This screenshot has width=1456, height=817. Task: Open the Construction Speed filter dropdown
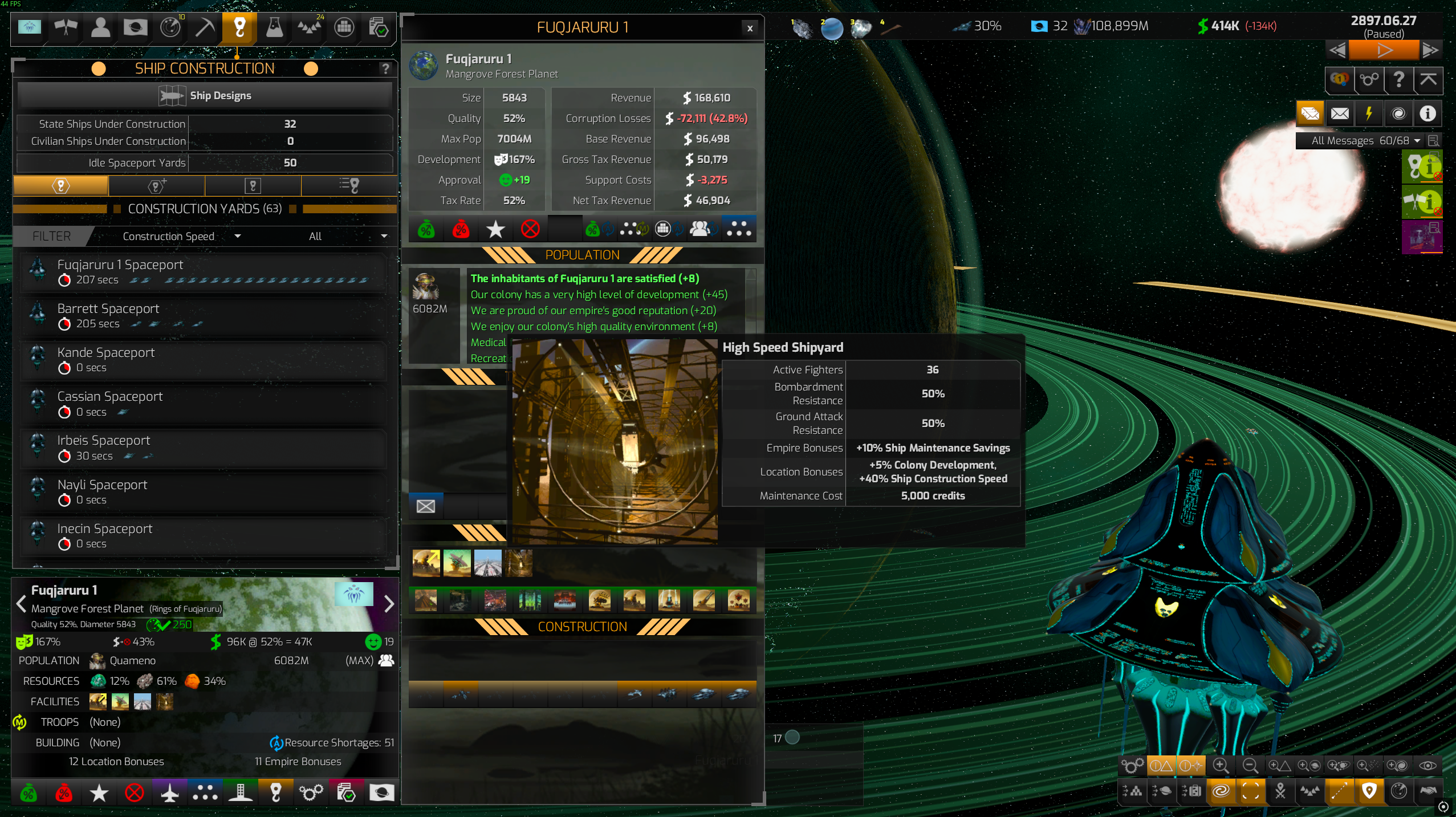click(x=181, y=236)
